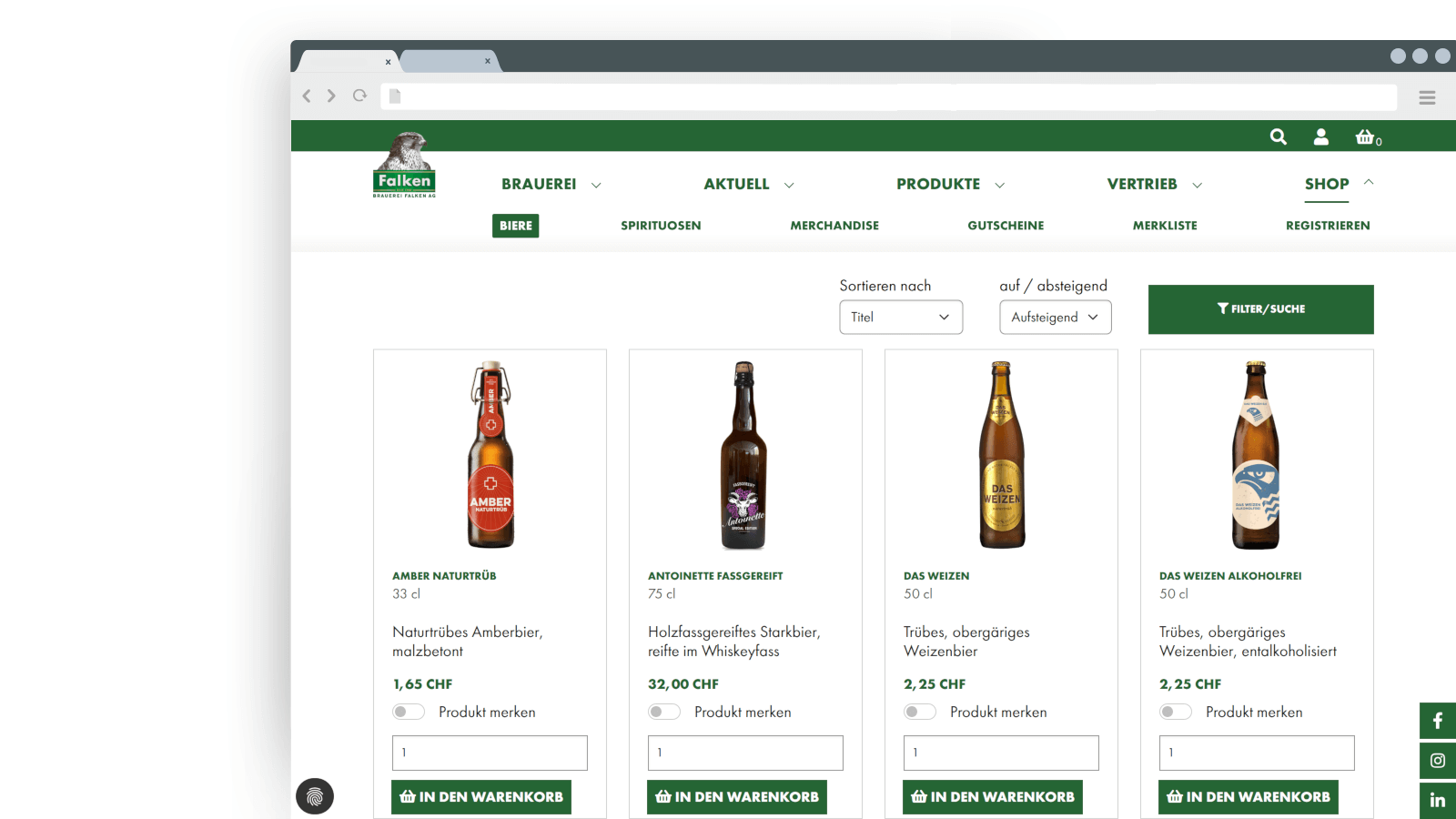Select the Merkliste submenu item

[1165, 226]
